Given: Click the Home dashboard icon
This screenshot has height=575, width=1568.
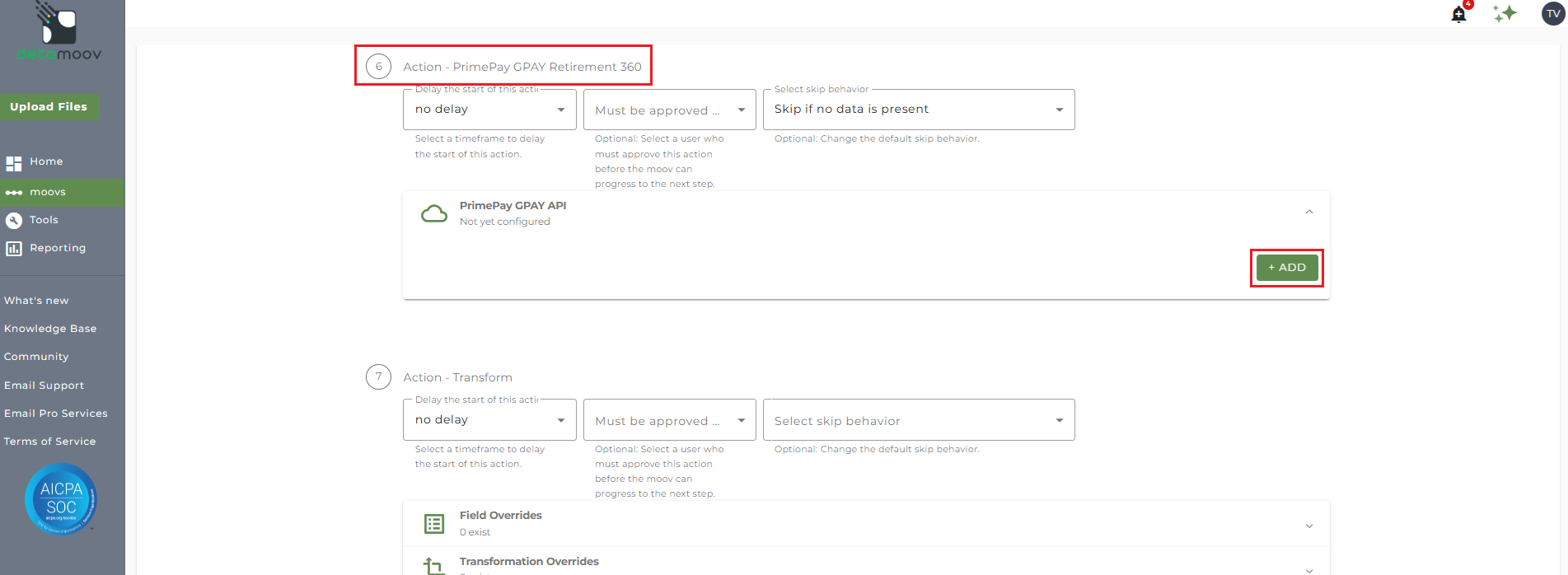Looking at the screenshot, I should 14,163.
